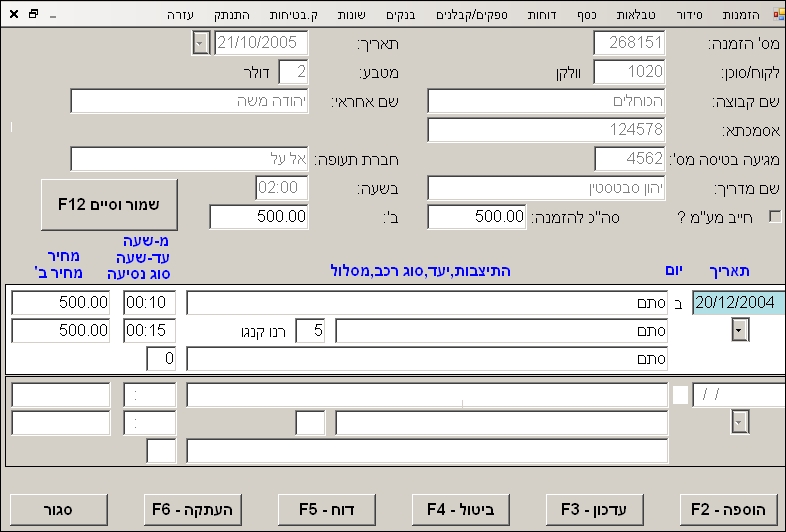The height and width of the screenshot is (532, 786).
Task: Toggle the חייב מע"מ checkbox
Action: (775, 217)
